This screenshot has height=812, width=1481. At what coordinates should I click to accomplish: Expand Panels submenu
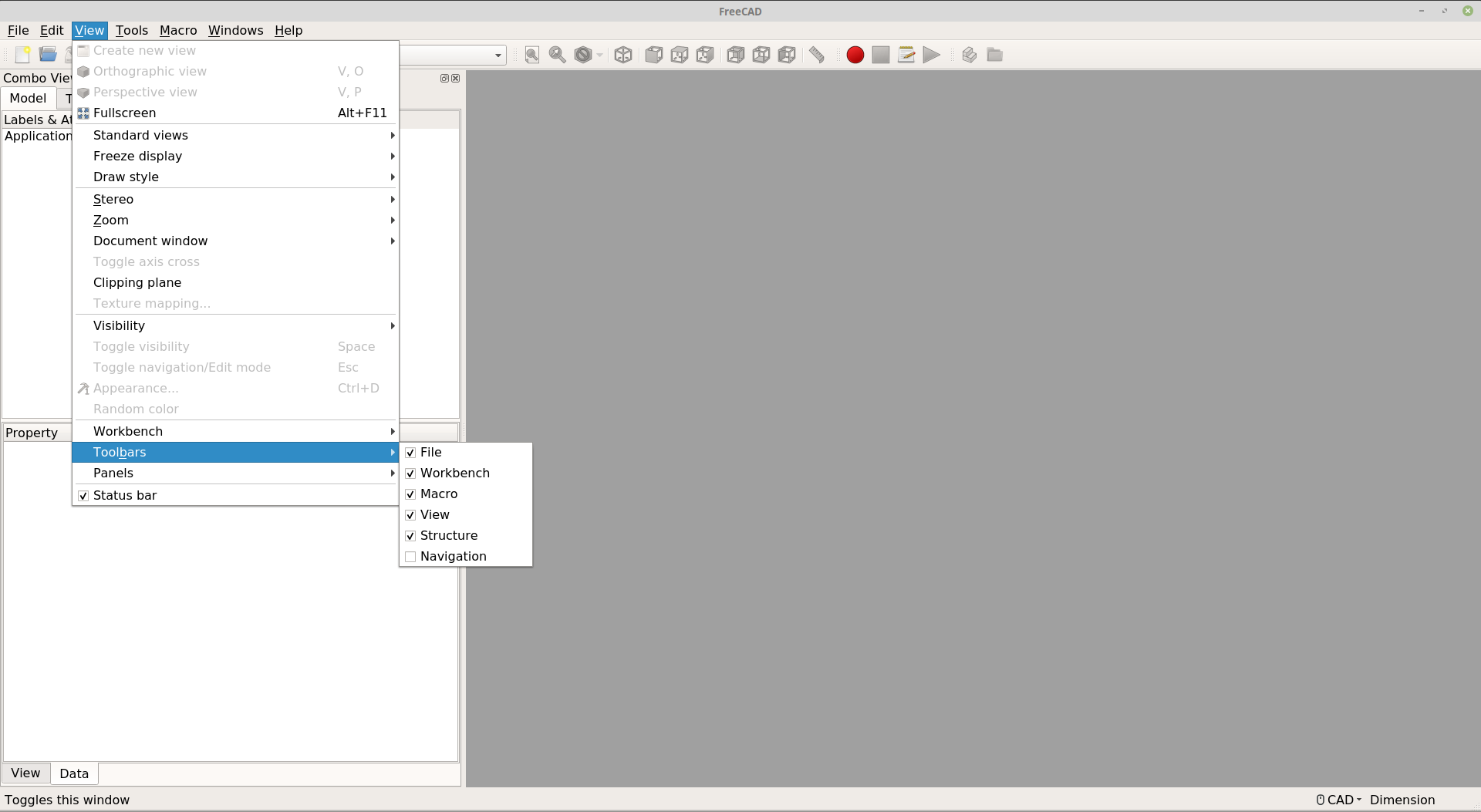(235, 473)
